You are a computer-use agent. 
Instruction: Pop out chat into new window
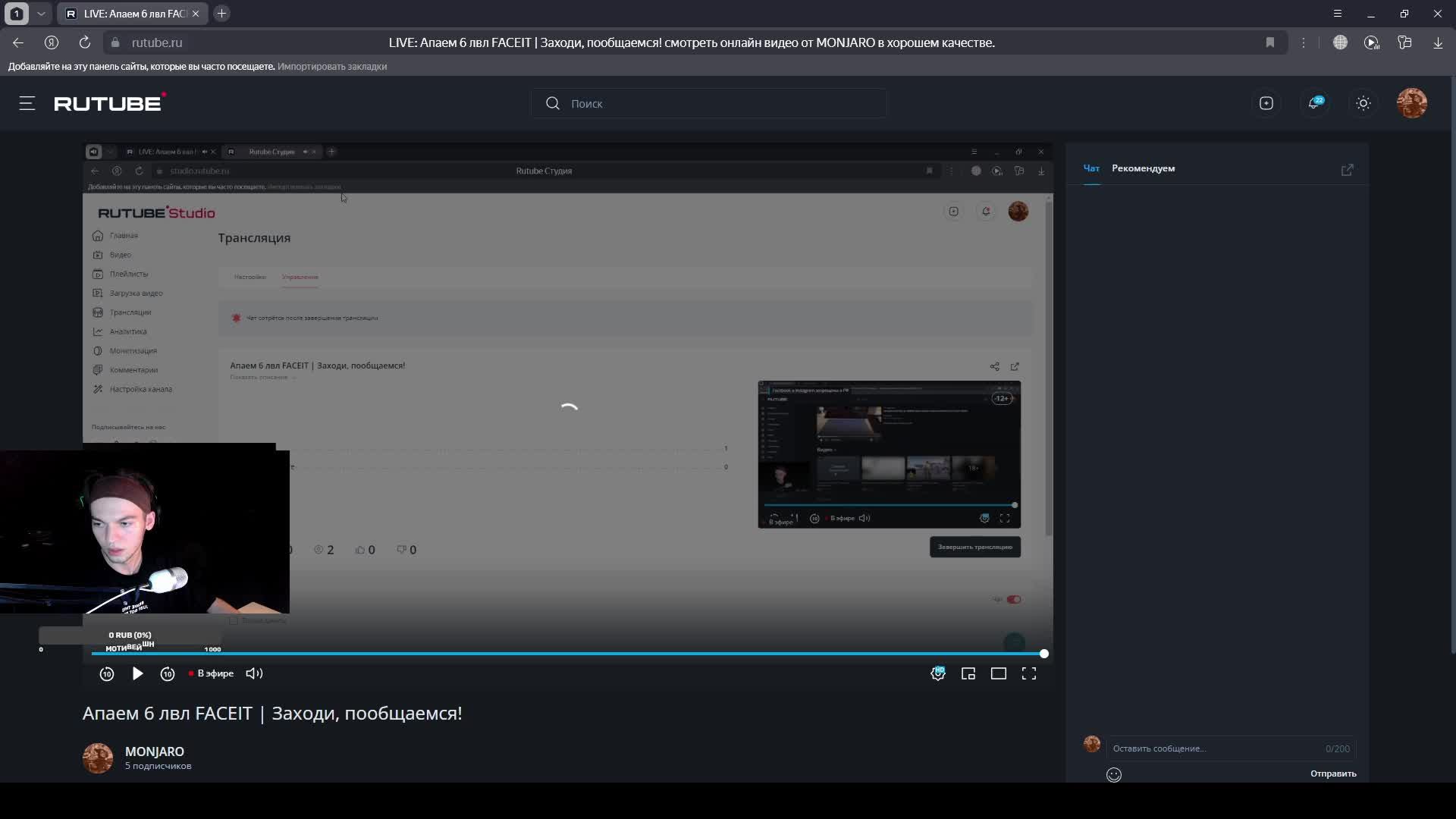click(1348, 170)
